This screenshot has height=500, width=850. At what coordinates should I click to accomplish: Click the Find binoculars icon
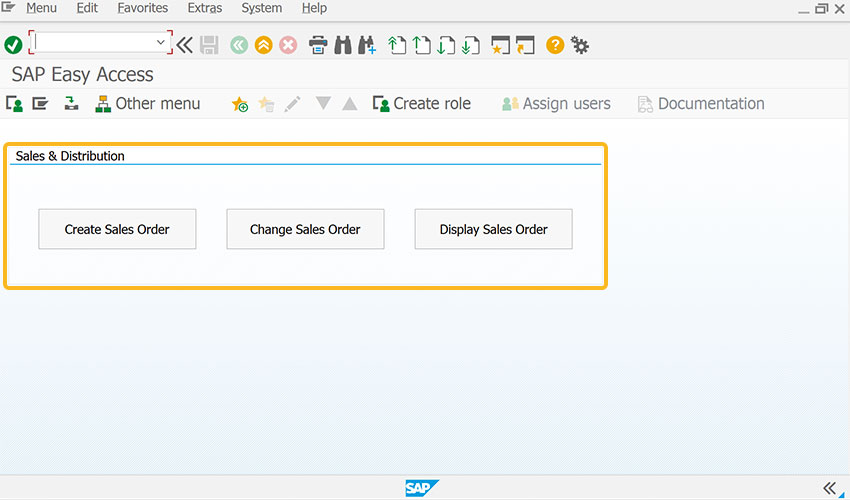click(343, 45)
